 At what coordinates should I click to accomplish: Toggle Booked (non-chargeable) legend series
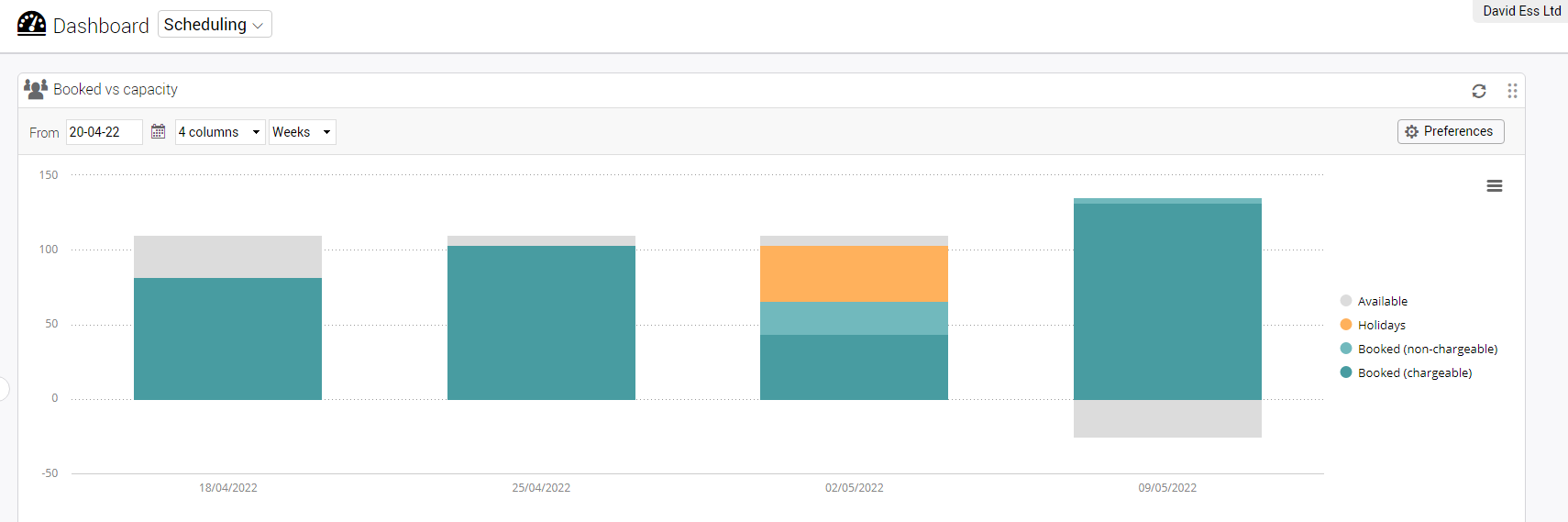pyautogui.click(x=1427, y=349)
